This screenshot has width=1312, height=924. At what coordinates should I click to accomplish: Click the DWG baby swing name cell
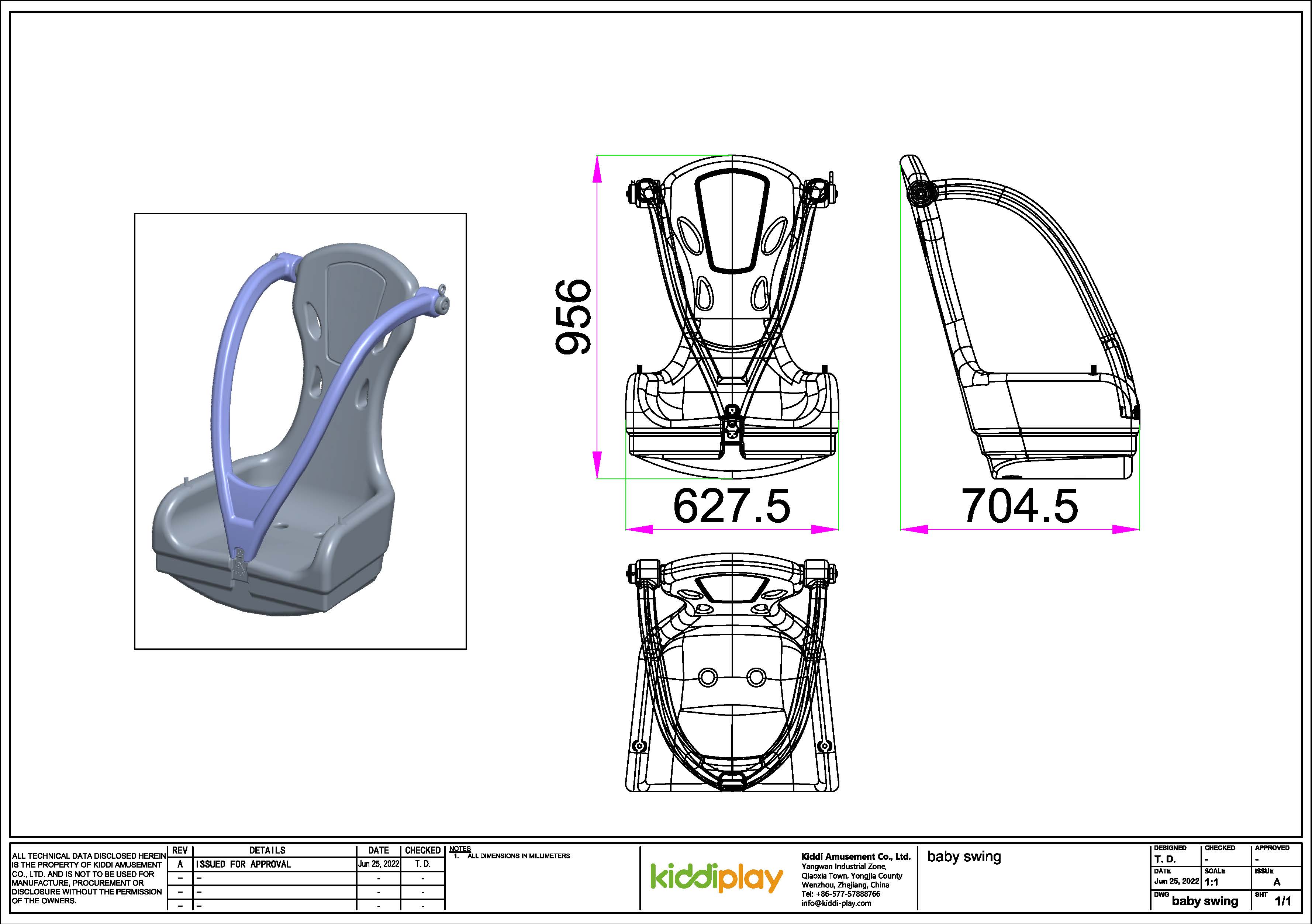coord(1205,902)
